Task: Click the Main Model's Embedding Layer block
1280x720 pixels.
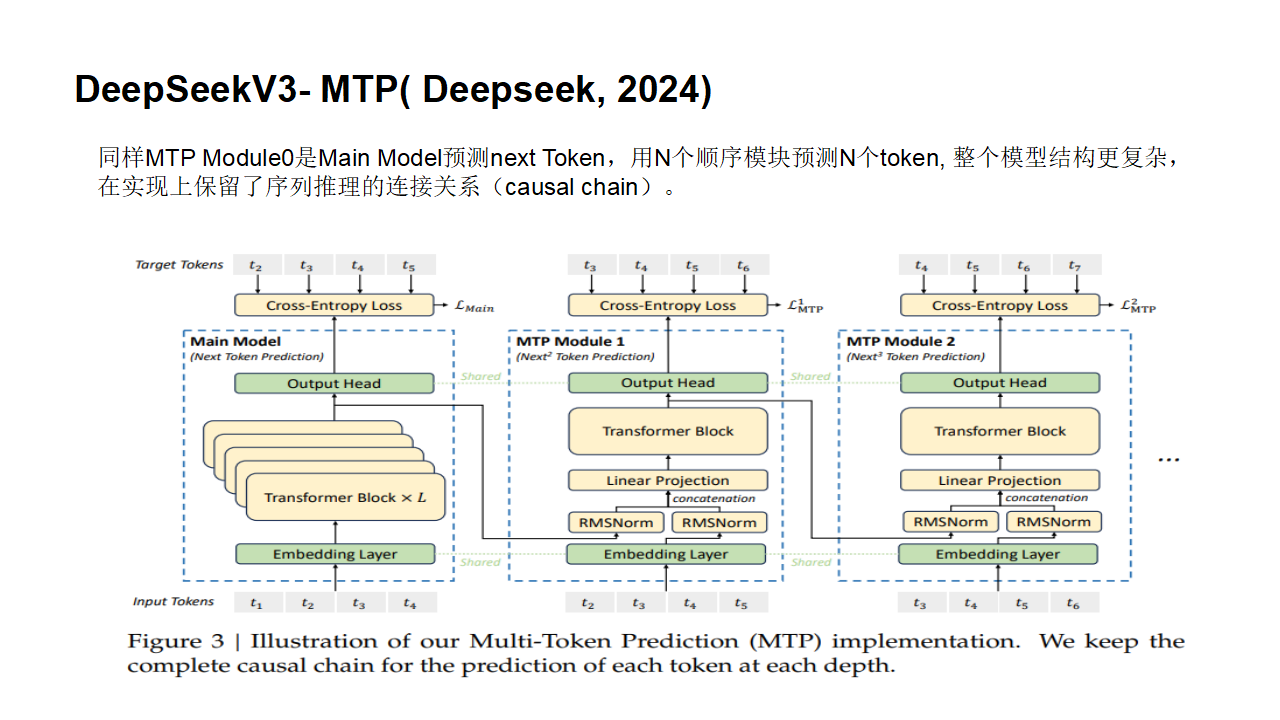Action: (x=334, y=554)
